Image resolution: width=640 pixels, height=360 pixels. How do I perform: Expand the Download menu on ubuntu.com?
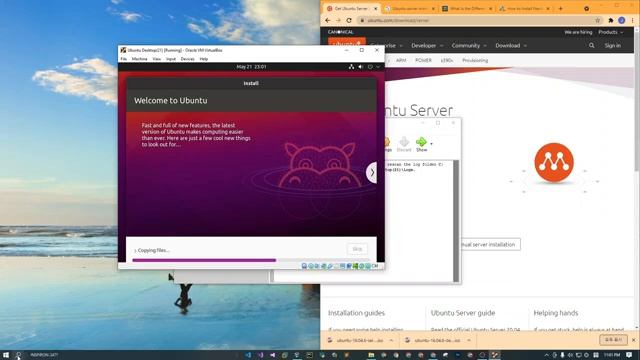point(511,46)
